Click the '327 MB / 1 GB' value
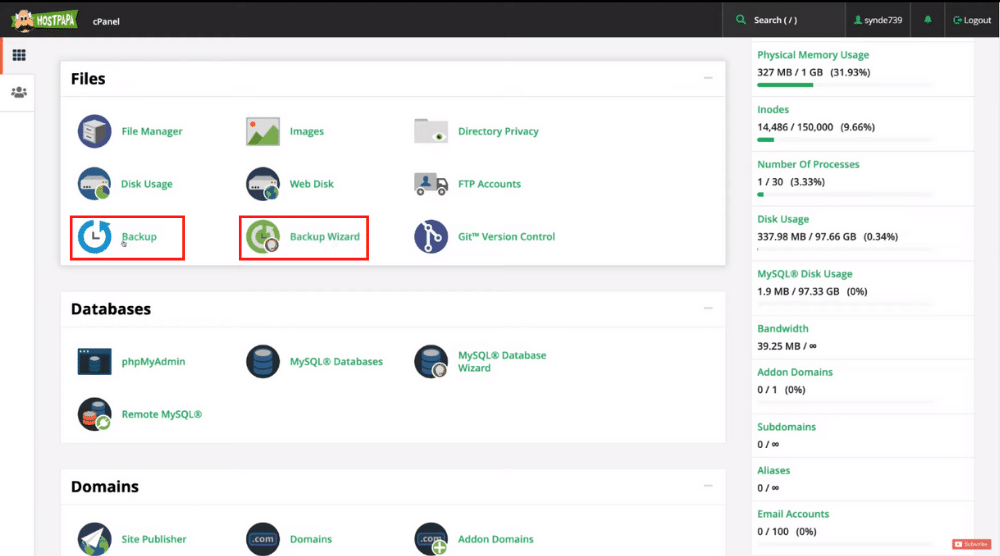Image resolution: width=1000 pixels, height=556 pixels. pyautogui.click(x=790, y=73)
